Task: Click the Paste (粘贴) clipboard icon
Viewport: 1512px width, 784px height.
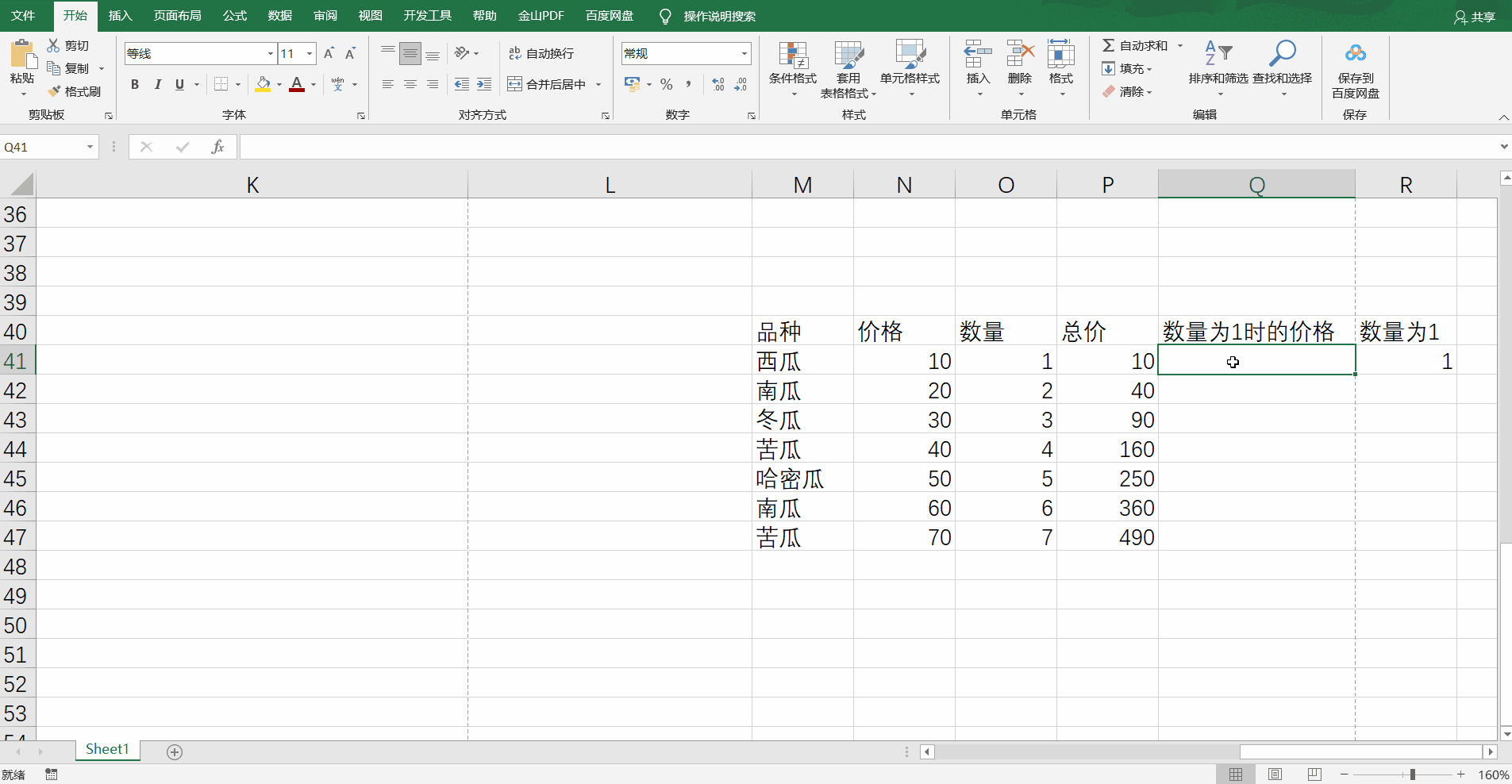Action: tap(22, 54)
